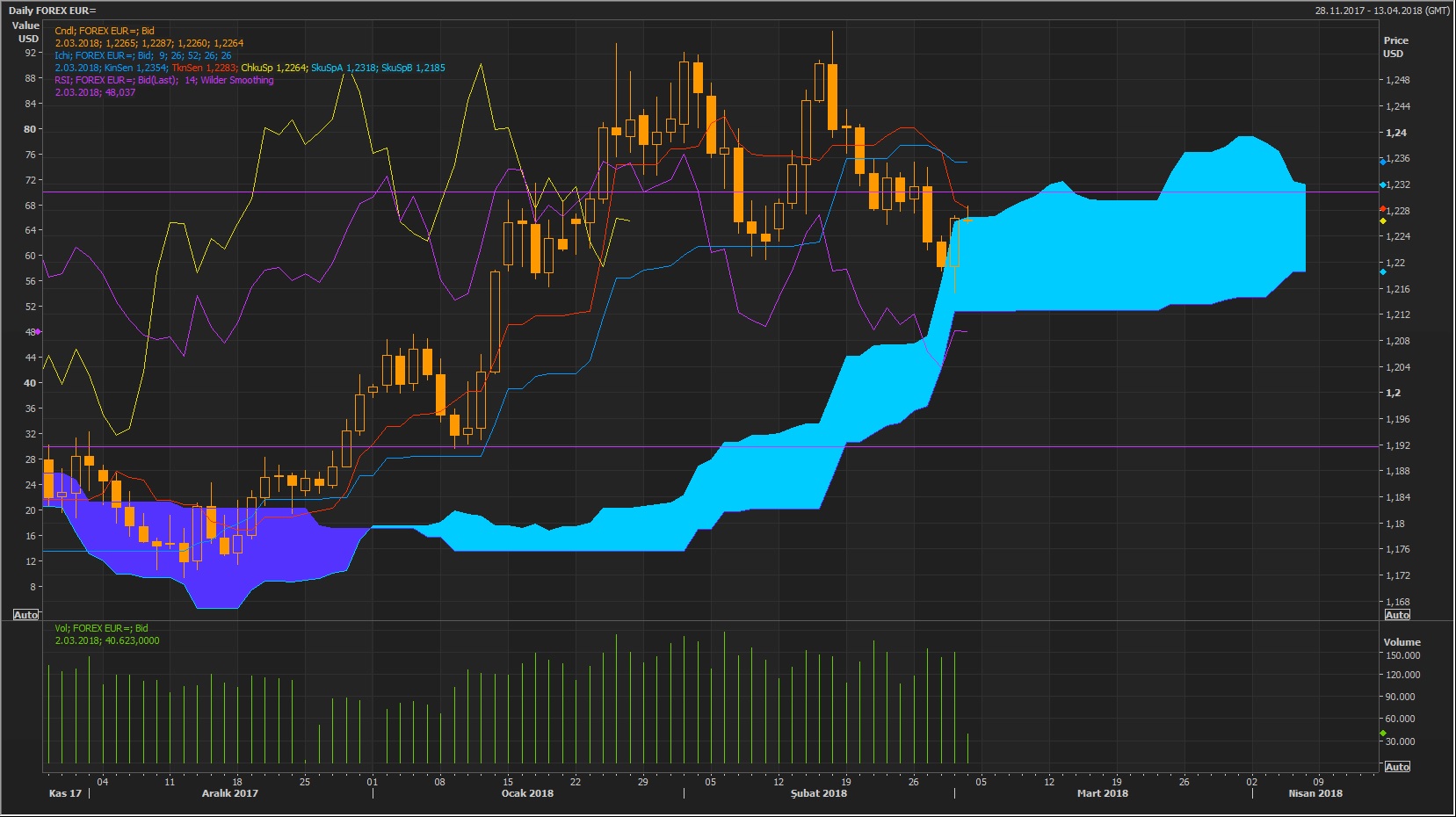The width and height of the screenshot is (1456, 817).
Task: Click the 1,212 price axis label
Action: [1397, 315]
